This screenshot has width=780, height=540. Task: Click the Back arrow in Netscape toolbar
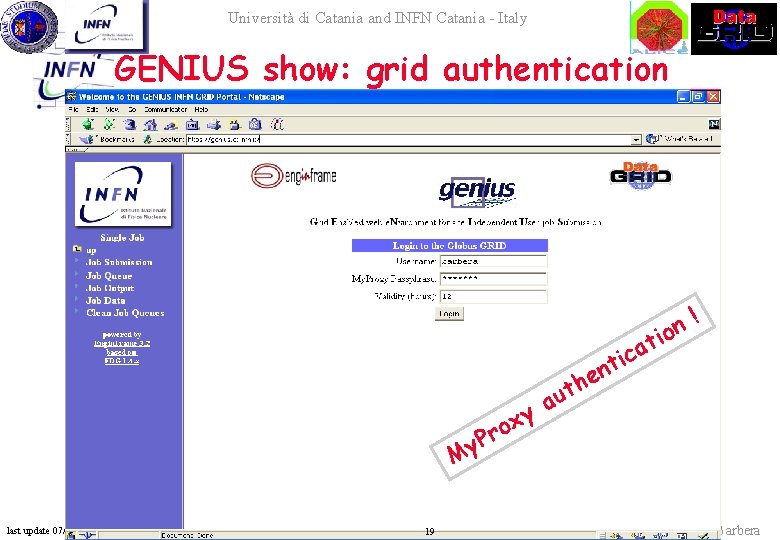point(88,124)
